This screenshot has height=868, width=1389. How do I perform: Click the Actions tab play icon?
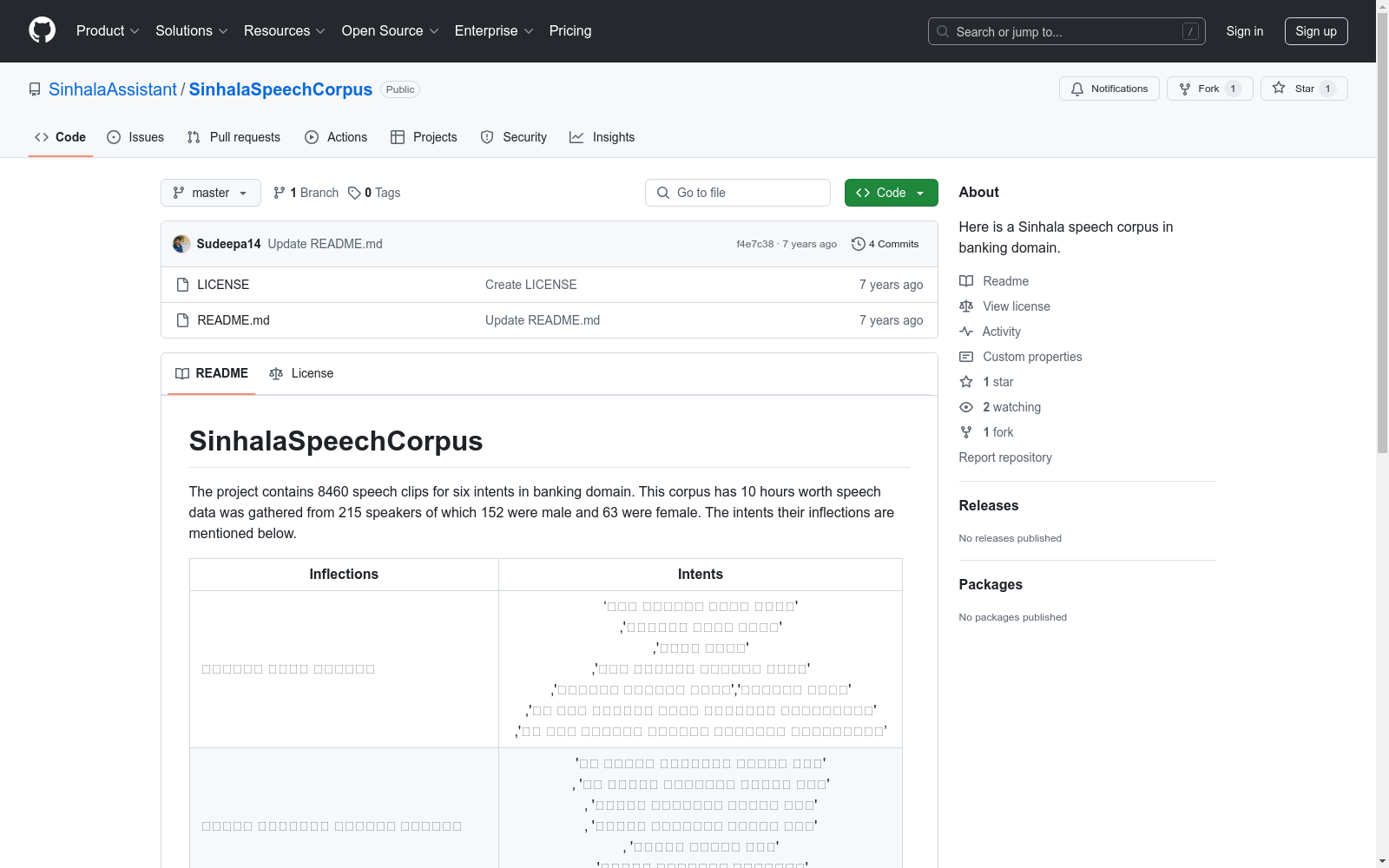pyautogui.click(x=312, y=137)
